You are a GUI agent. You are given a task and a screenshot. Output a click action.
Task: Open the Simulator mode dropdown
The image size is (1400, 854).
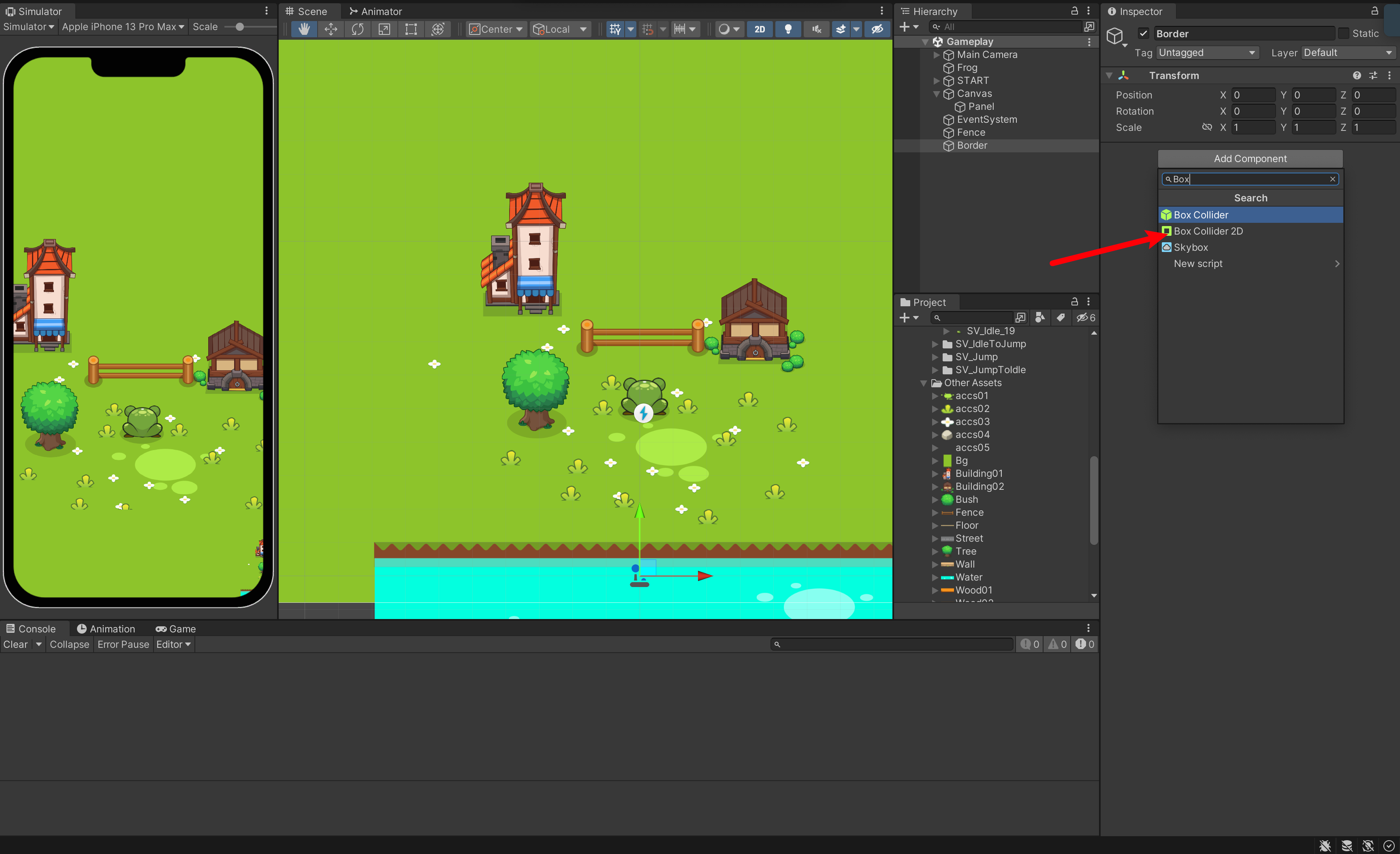tap(28, 27)
